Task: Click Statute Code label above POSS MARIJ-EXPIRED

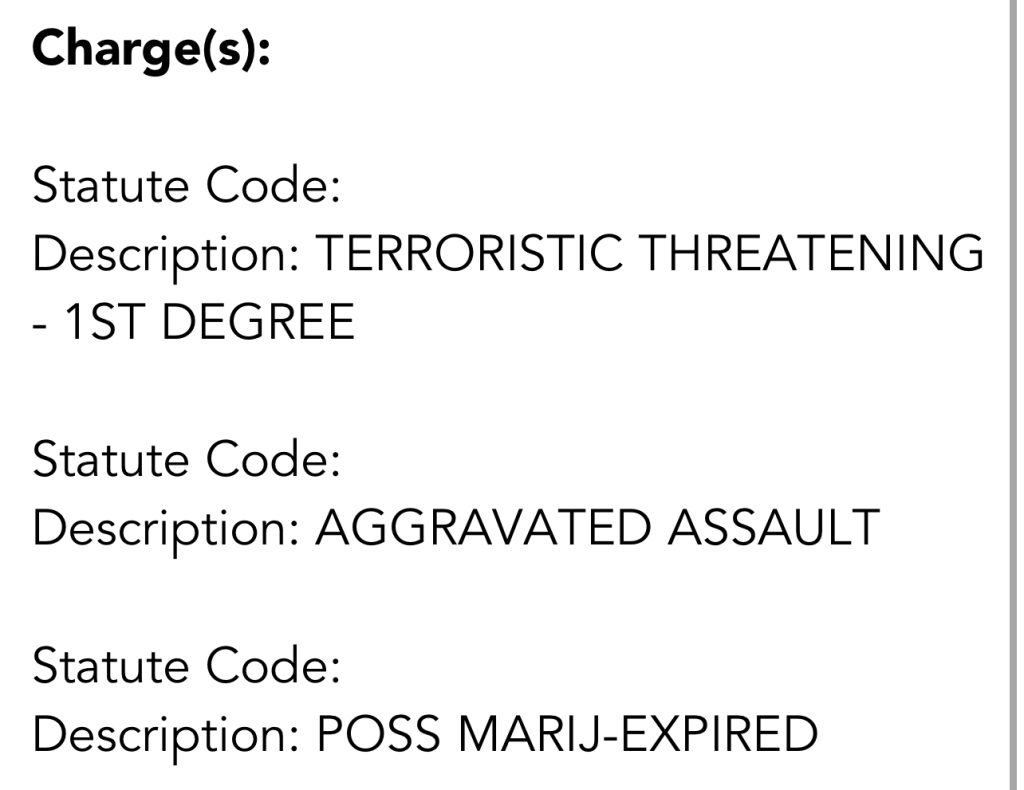Action: pos(187,666)
